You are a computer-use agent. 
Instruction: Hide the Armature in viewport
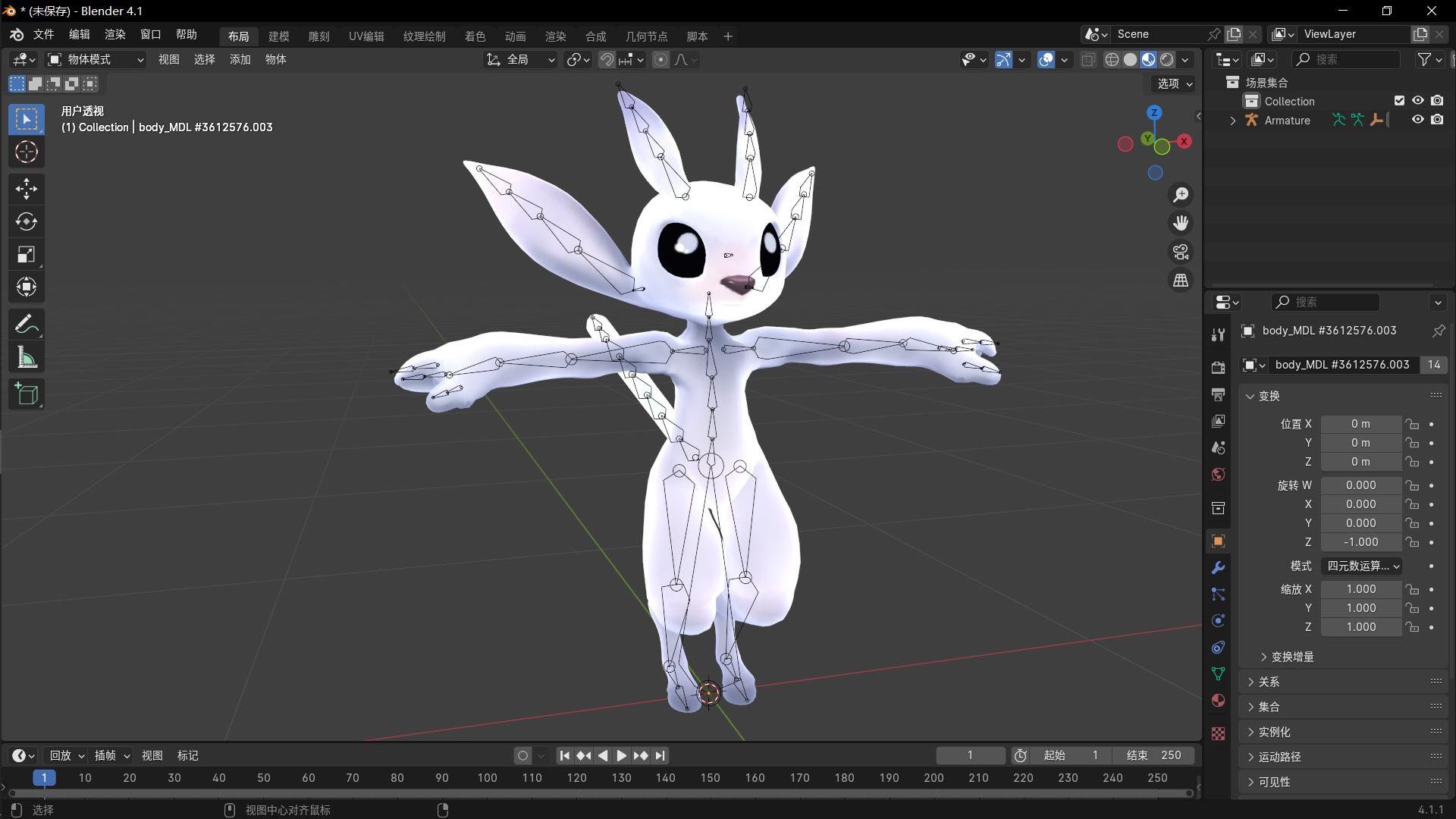[x=1417, y=120]
